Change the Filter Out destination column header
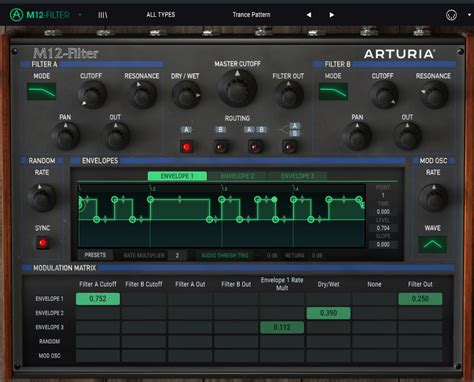 (420, 284)
